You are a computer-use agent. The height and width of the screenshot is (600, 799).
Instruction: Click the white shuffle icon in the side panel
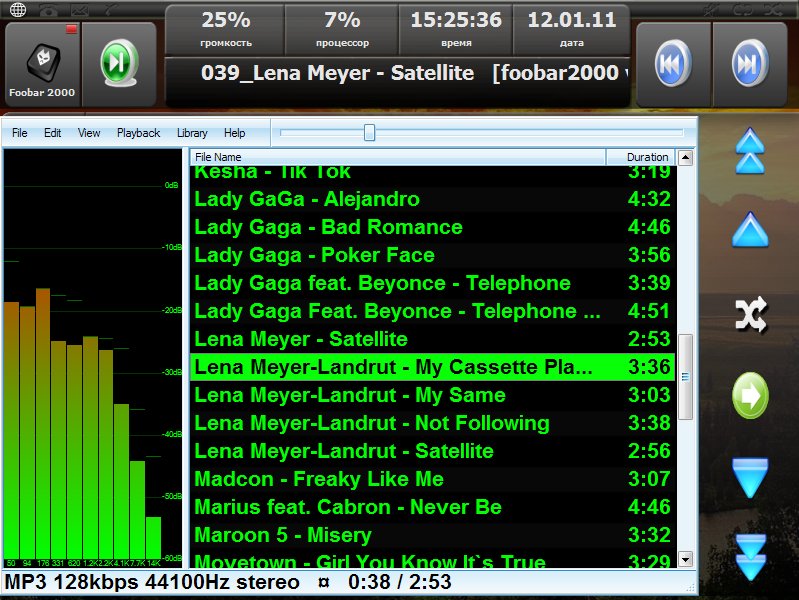751,314
